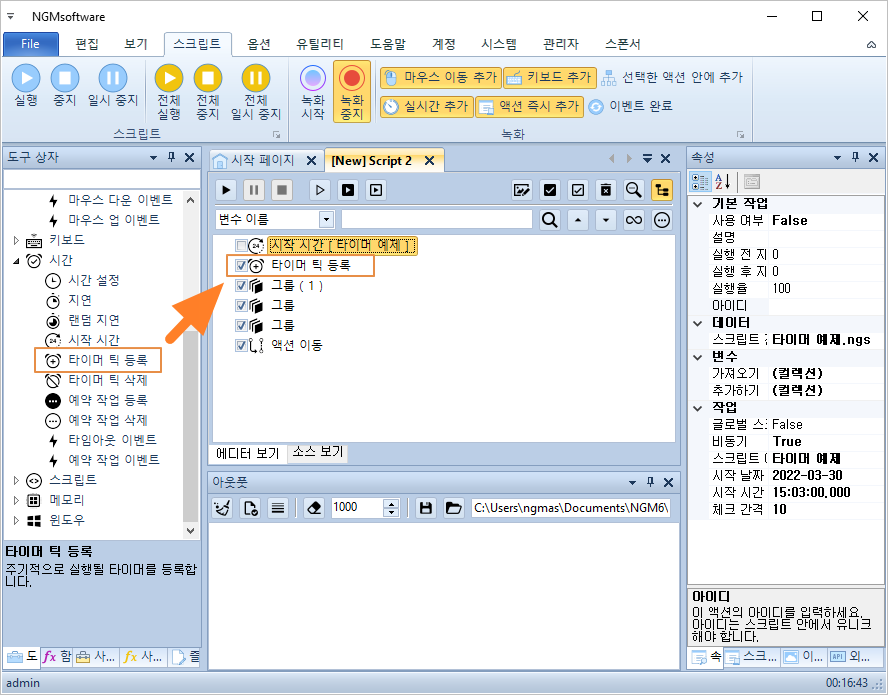Open the 편집 ribbon tab
Viewport: 888px width, 695px height.
87,44
